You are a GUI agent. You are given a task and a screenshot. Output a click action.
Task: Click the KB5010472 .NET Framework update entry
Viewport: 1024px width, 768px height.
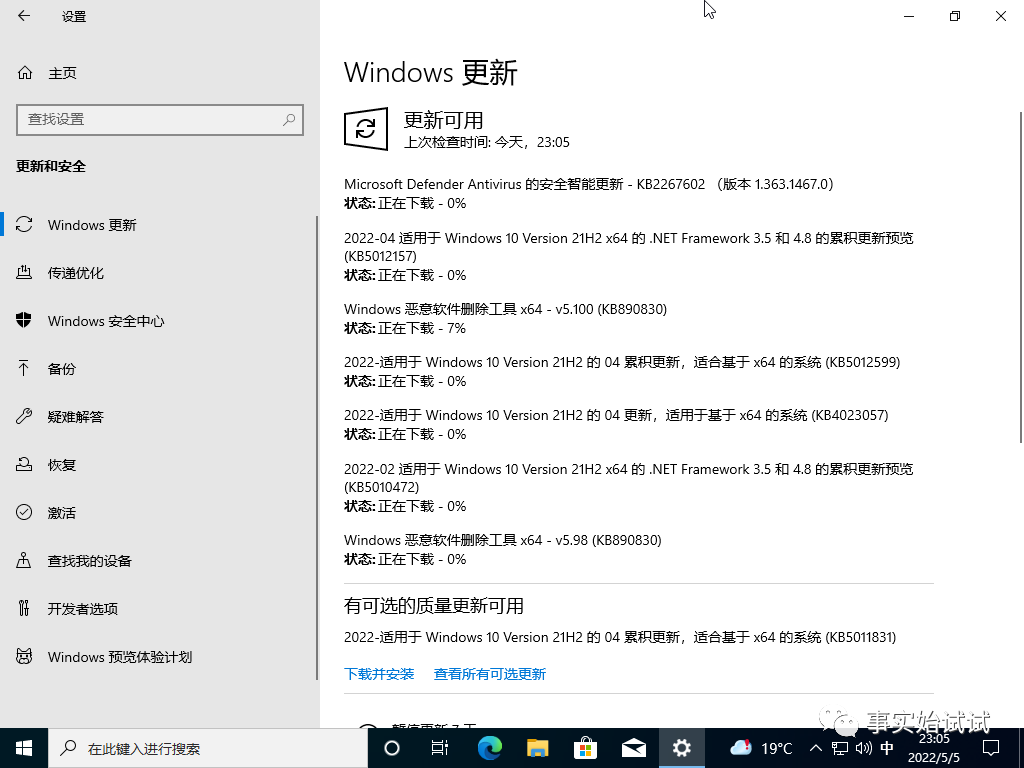pos(628,478)
